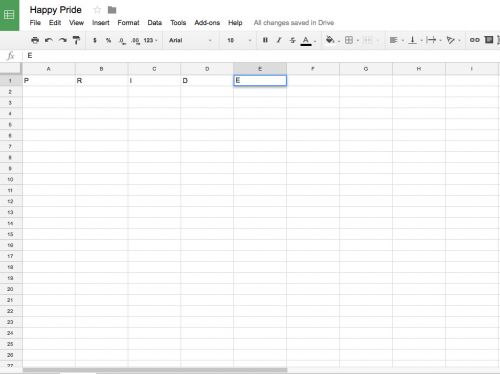This screenshot has height=374, width=500.
Task: Open the Add-ons menu
Action: click(207, 23)
